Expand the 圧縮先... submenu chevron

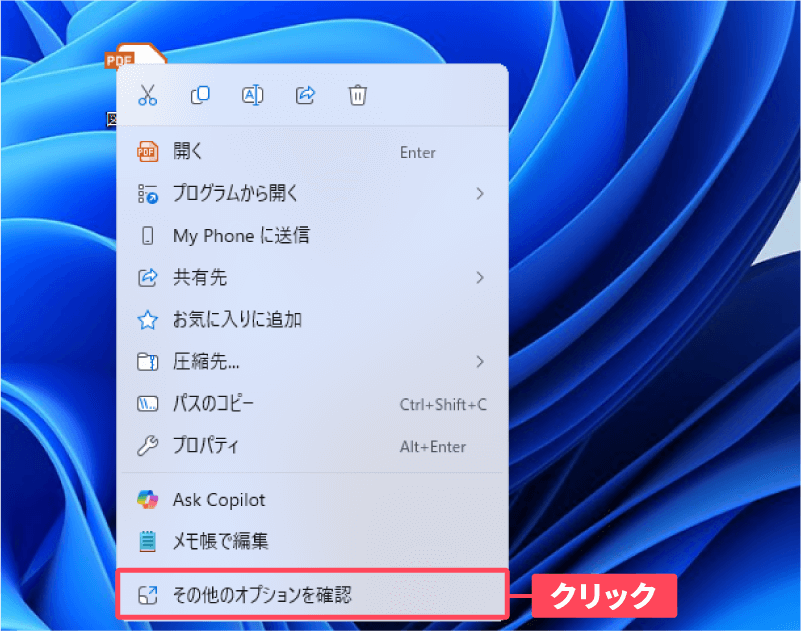pos(480,361)
